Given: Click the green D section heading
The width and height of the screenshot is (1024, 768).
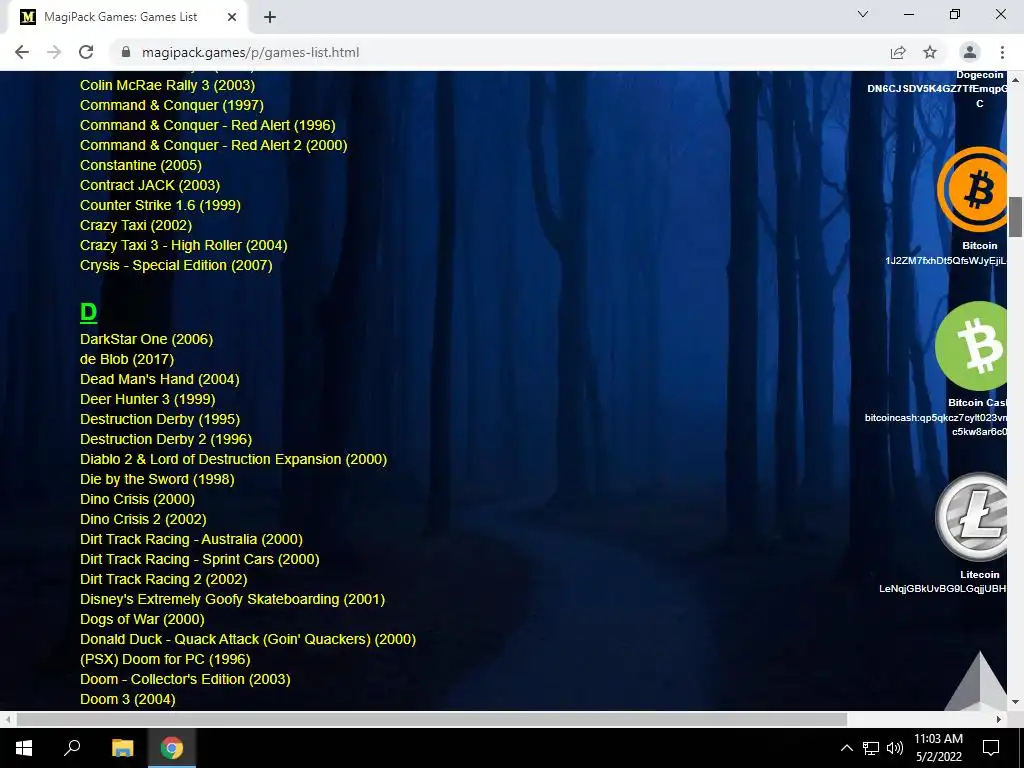Looking at the screenshot, I should [88, 312].
